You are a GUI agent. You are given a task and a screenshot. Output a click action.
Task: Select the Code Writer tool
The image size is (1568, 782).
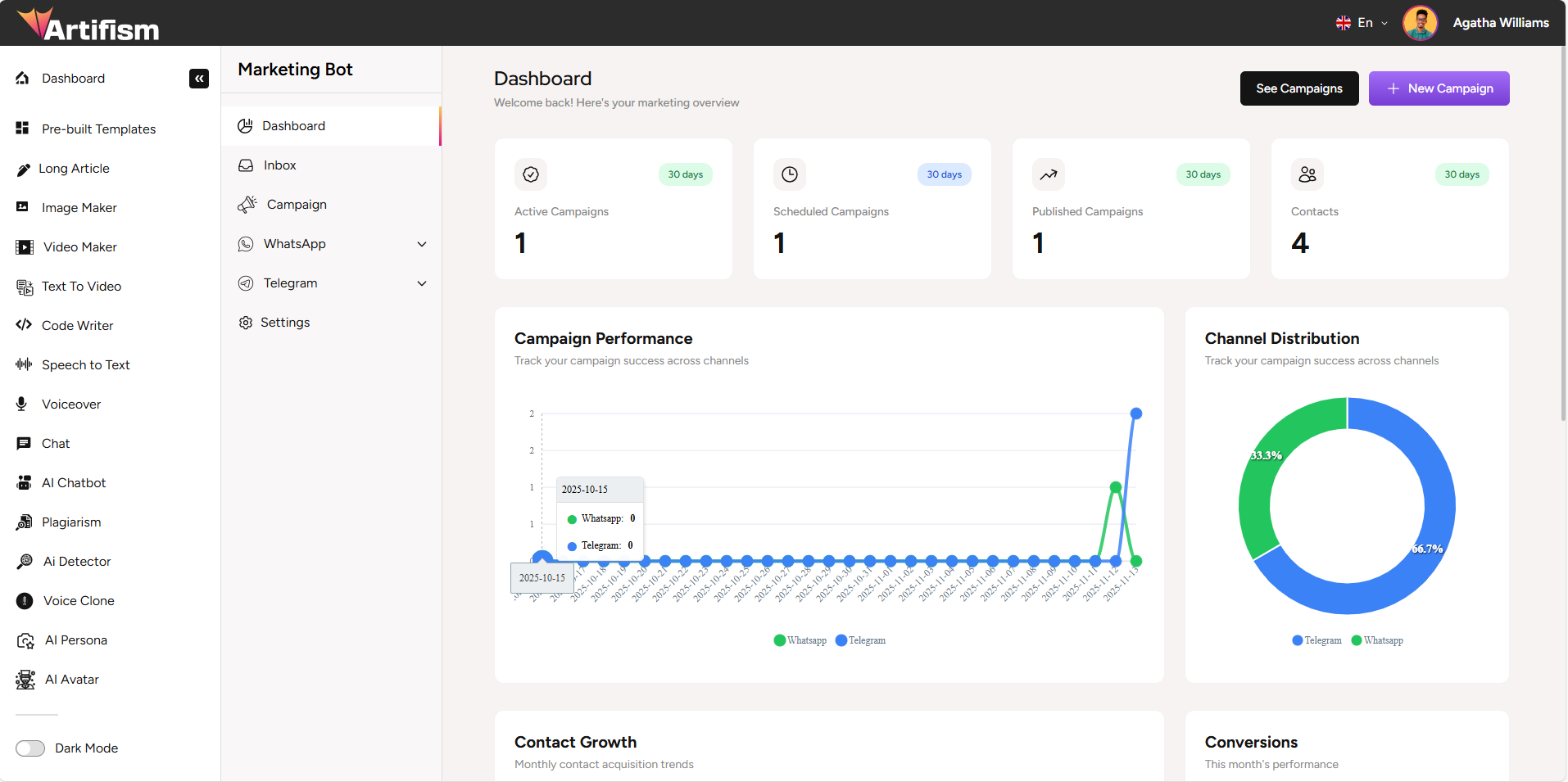pos(77,325)
